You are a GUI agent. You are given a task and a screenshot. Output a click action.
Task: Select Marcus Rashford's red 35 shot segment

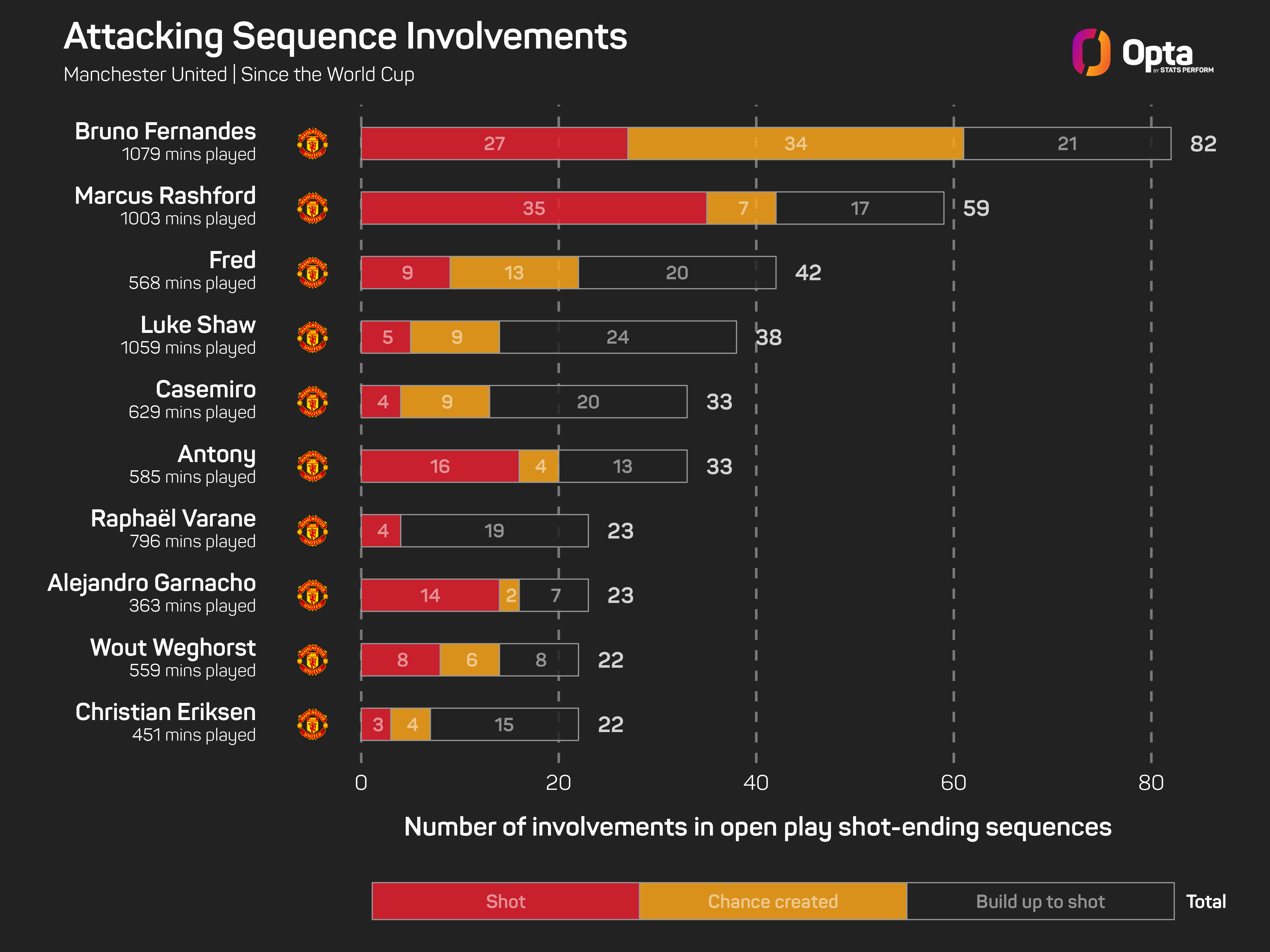pos(533,208)
